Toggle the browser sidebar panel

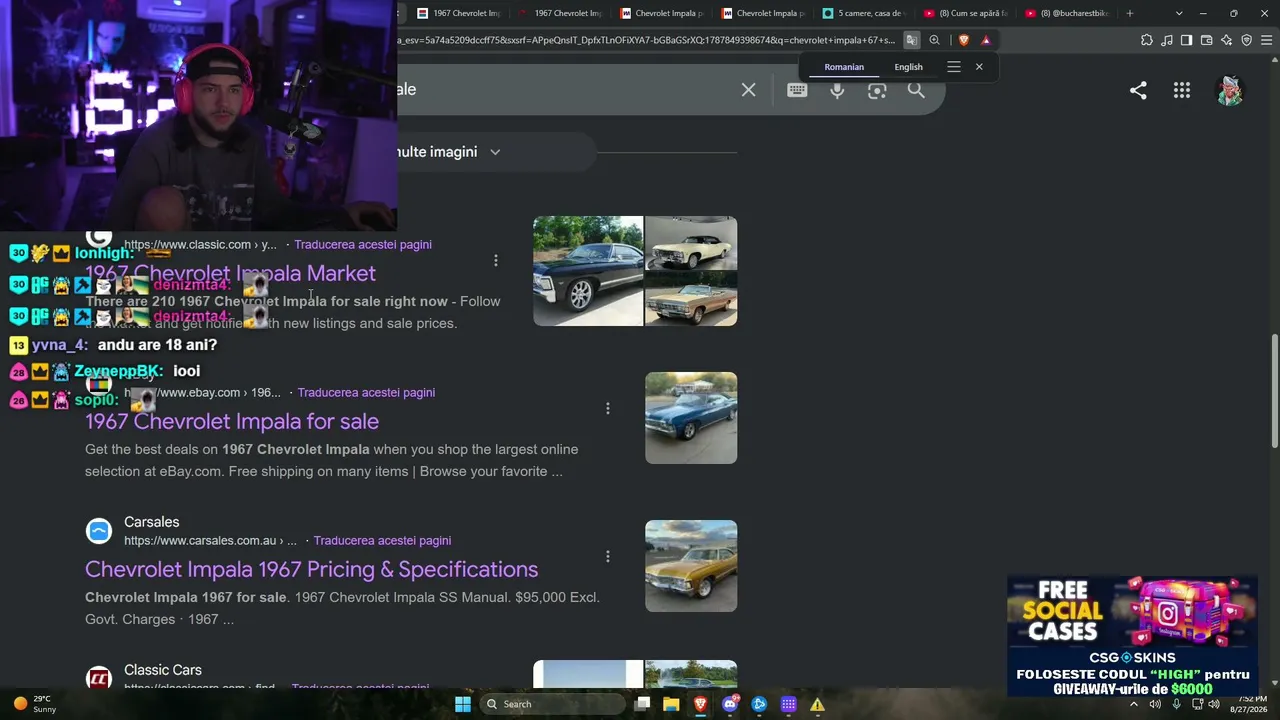coord(1186,40)
